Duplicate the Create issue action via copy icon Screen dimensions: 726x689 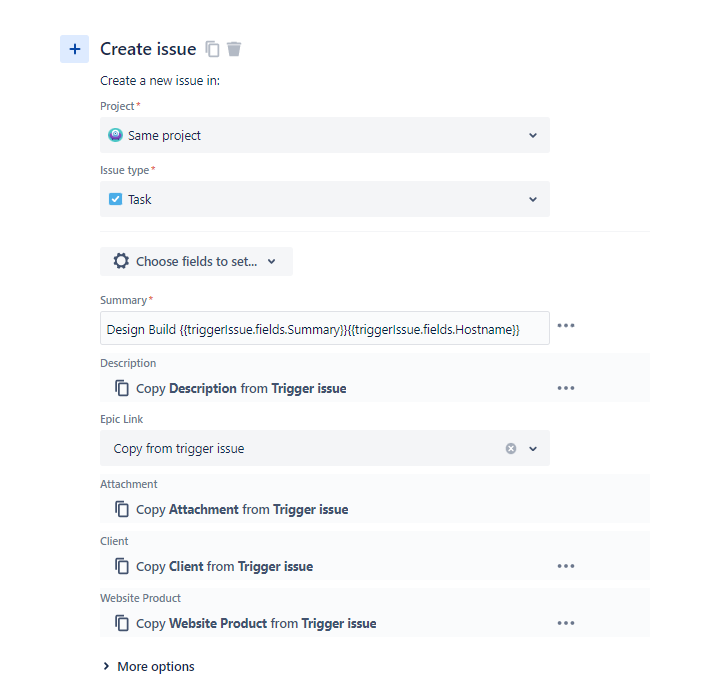tap(213, 49)
